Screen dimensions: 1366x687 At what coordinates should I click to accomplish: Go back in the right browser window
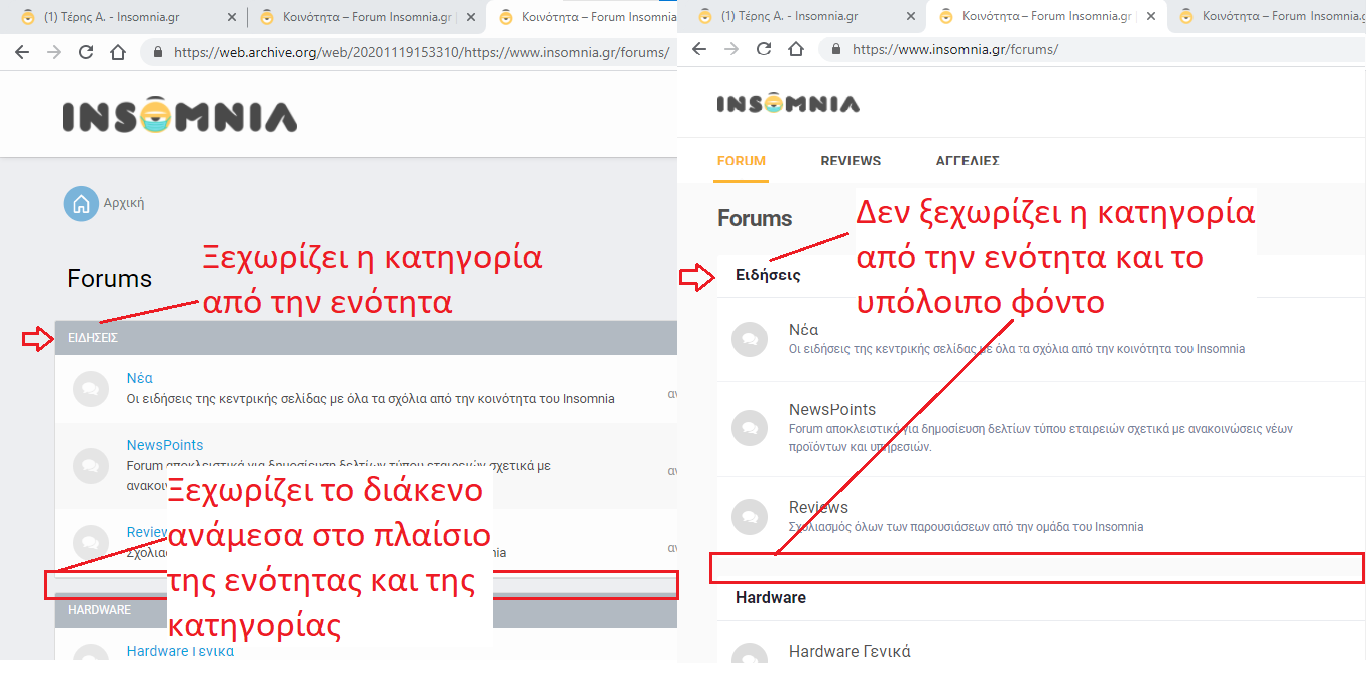click(x=699, y=49)
